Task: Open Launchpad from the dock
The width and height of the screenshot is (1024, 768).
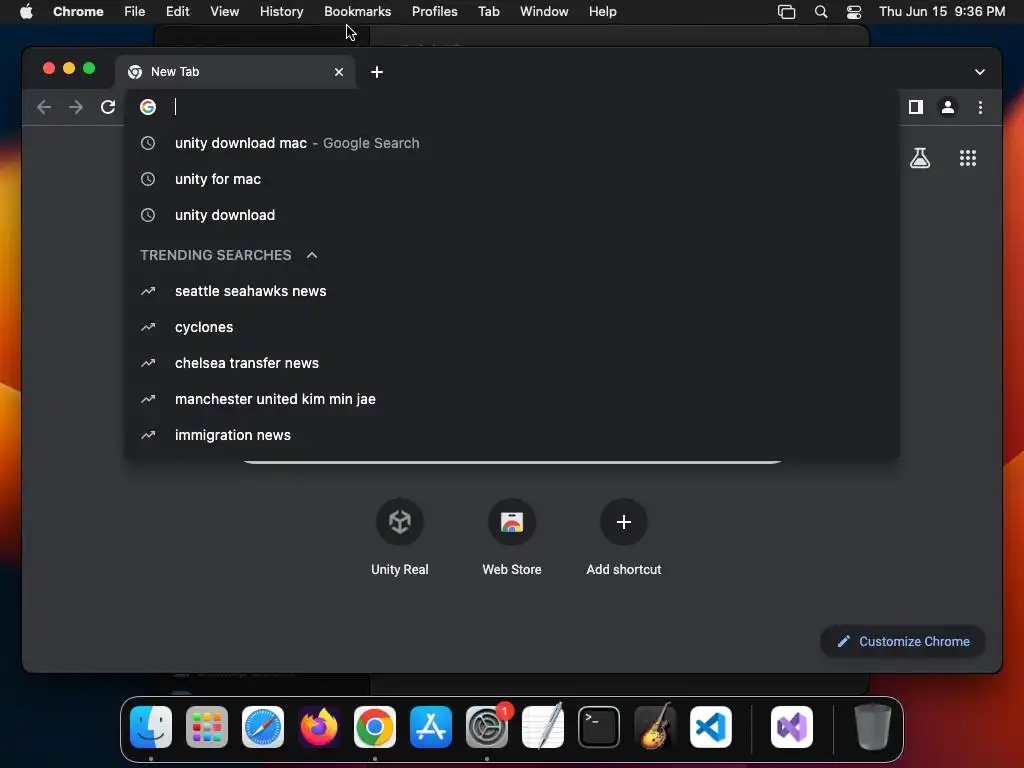Action: 207,727
